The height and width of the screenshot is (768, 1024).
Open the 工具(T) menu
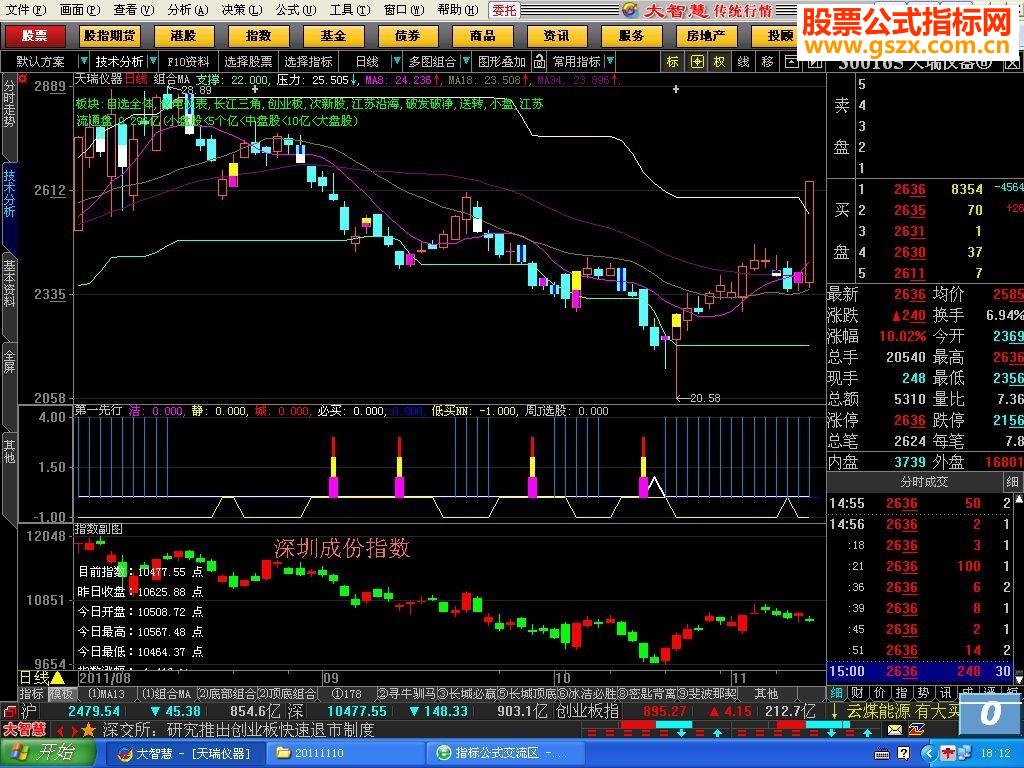(349, 10)
